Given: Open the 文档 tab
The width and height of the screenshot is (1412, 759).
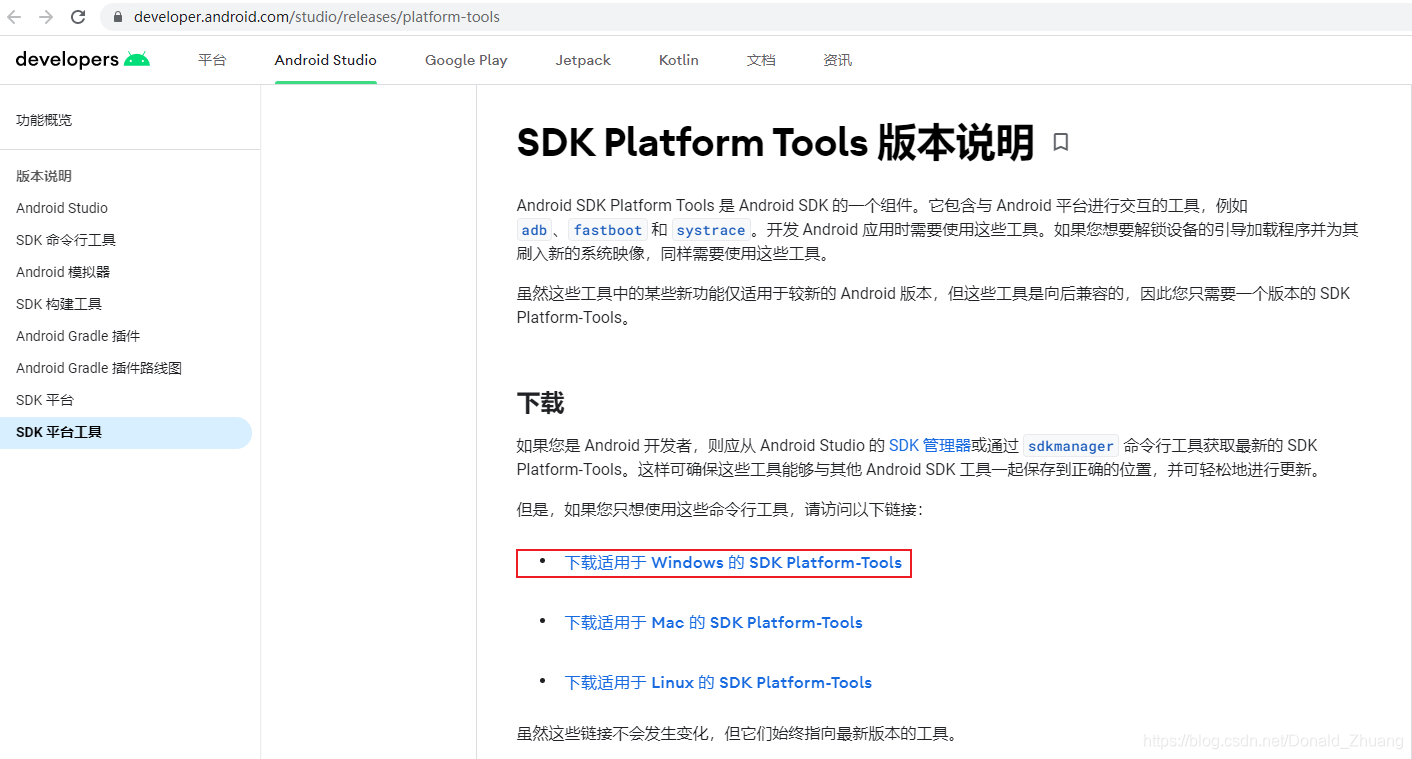Looking at the screenshot, I should (761, 60).
